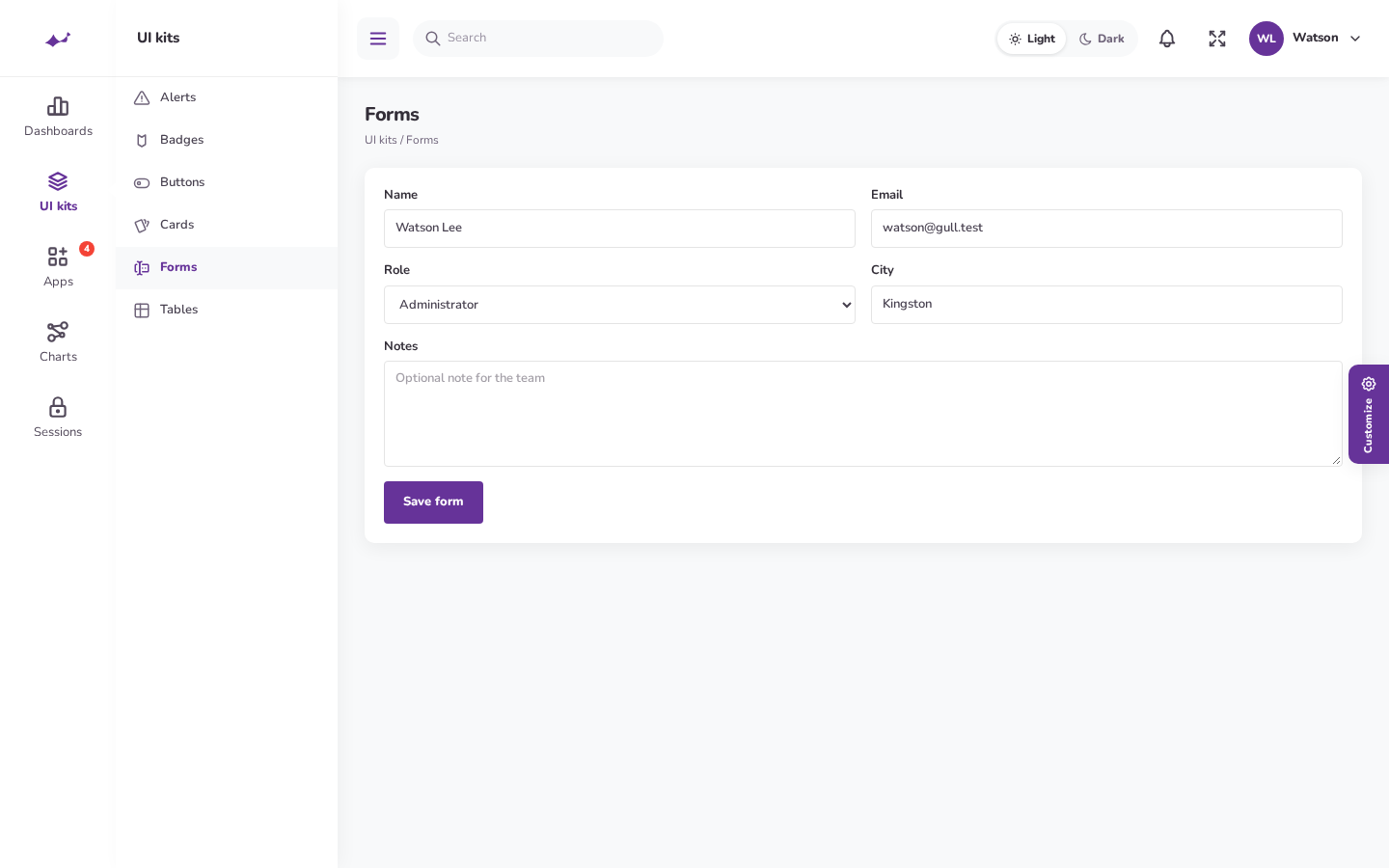Switch to Light theme
1389x868 pixels.
[x=1031, y=39]
